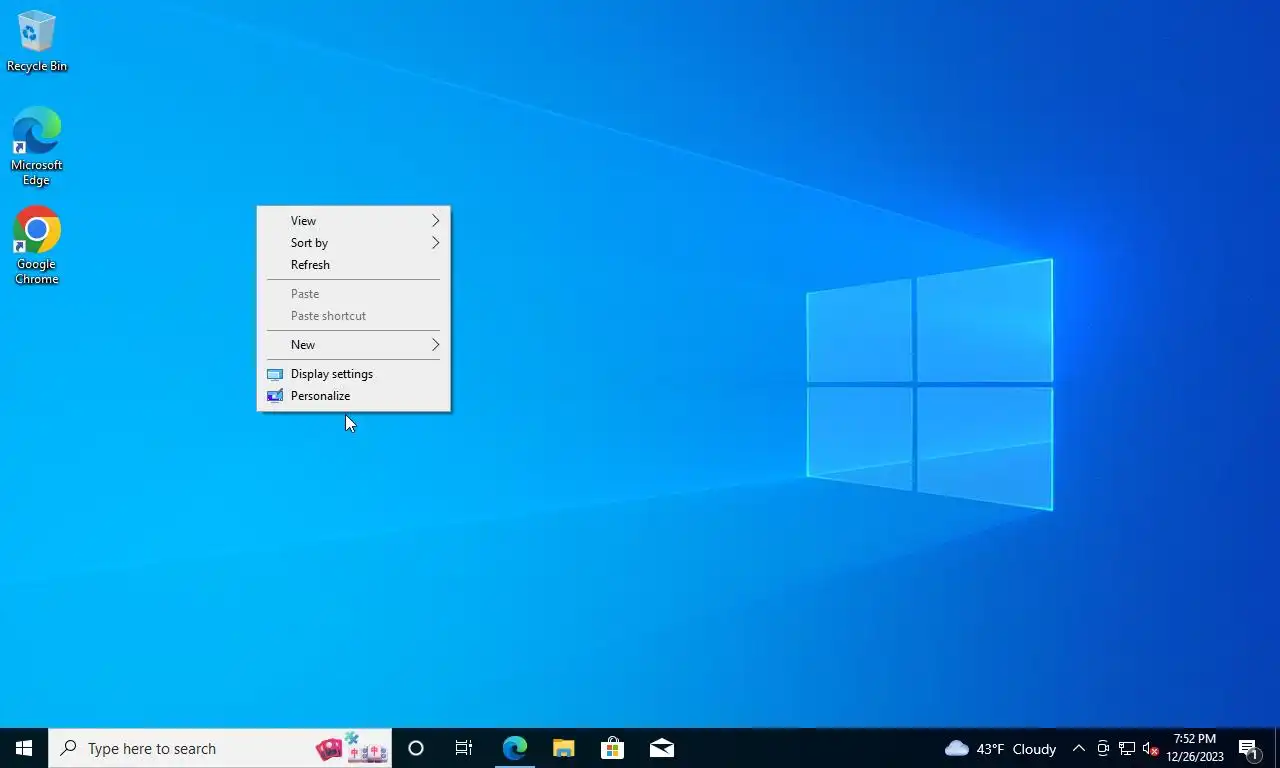This screenshot has width=1280, height=768.
Task: Open the Mail app from the taskbar
Action: point(661,748)
